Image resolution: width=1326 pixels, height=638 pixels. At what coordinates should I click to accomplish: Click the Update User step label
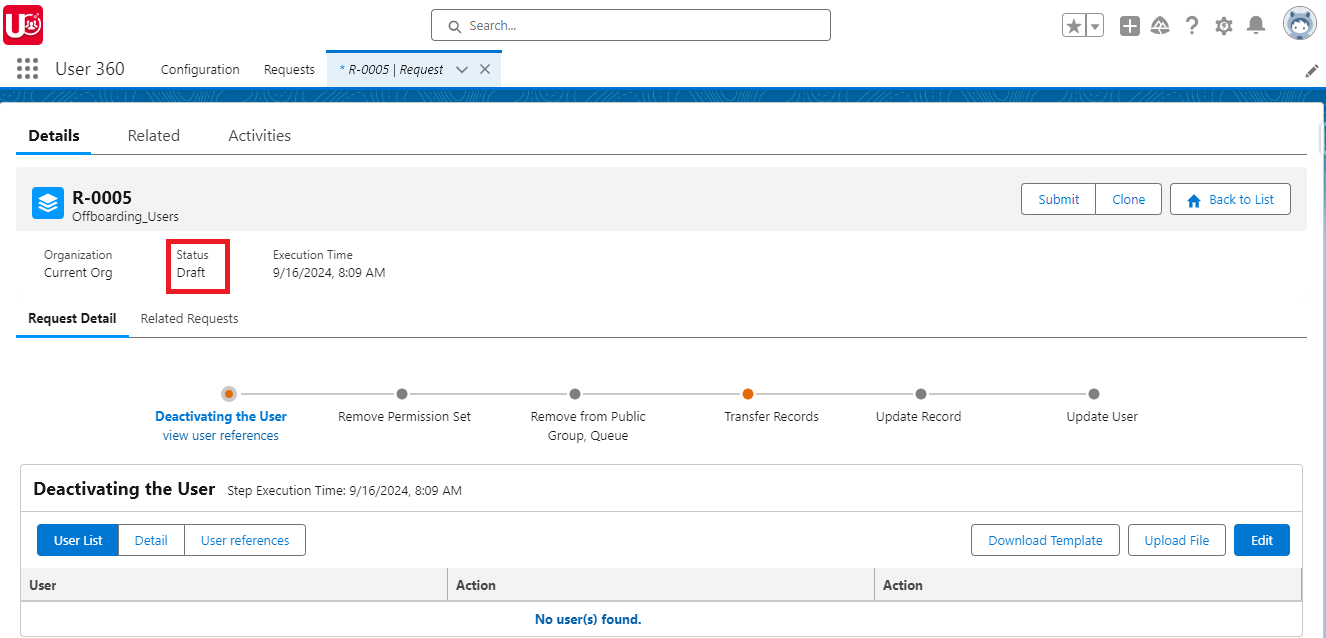1102,417
